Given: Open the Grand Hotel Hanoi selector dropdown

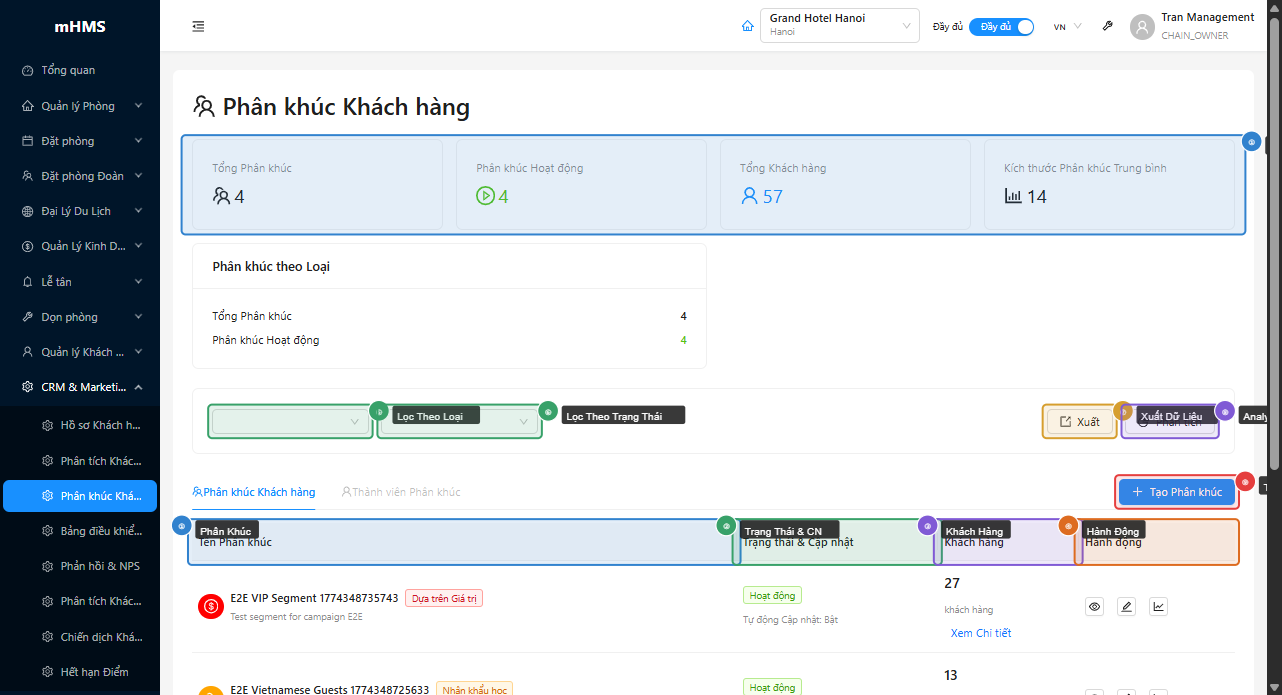Looking at the screenshot, I should point(839,26).
